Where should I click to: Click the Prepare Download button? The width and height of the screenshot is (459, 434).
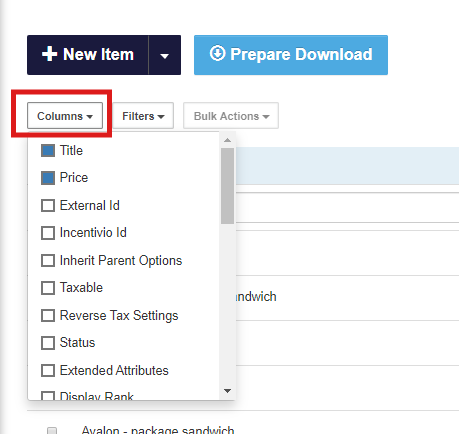[x=291, y=55]
